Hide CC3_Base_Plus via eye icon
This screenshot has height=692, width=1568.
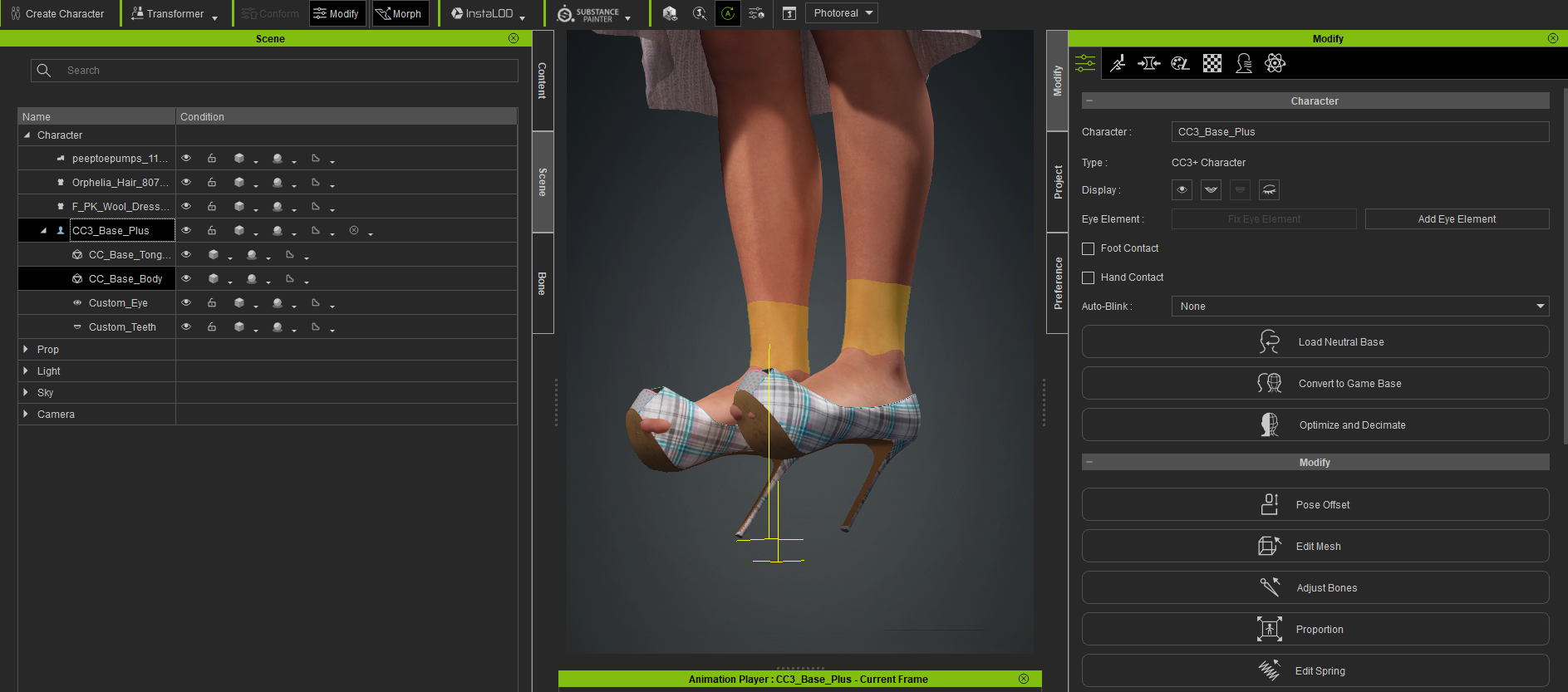186,230
